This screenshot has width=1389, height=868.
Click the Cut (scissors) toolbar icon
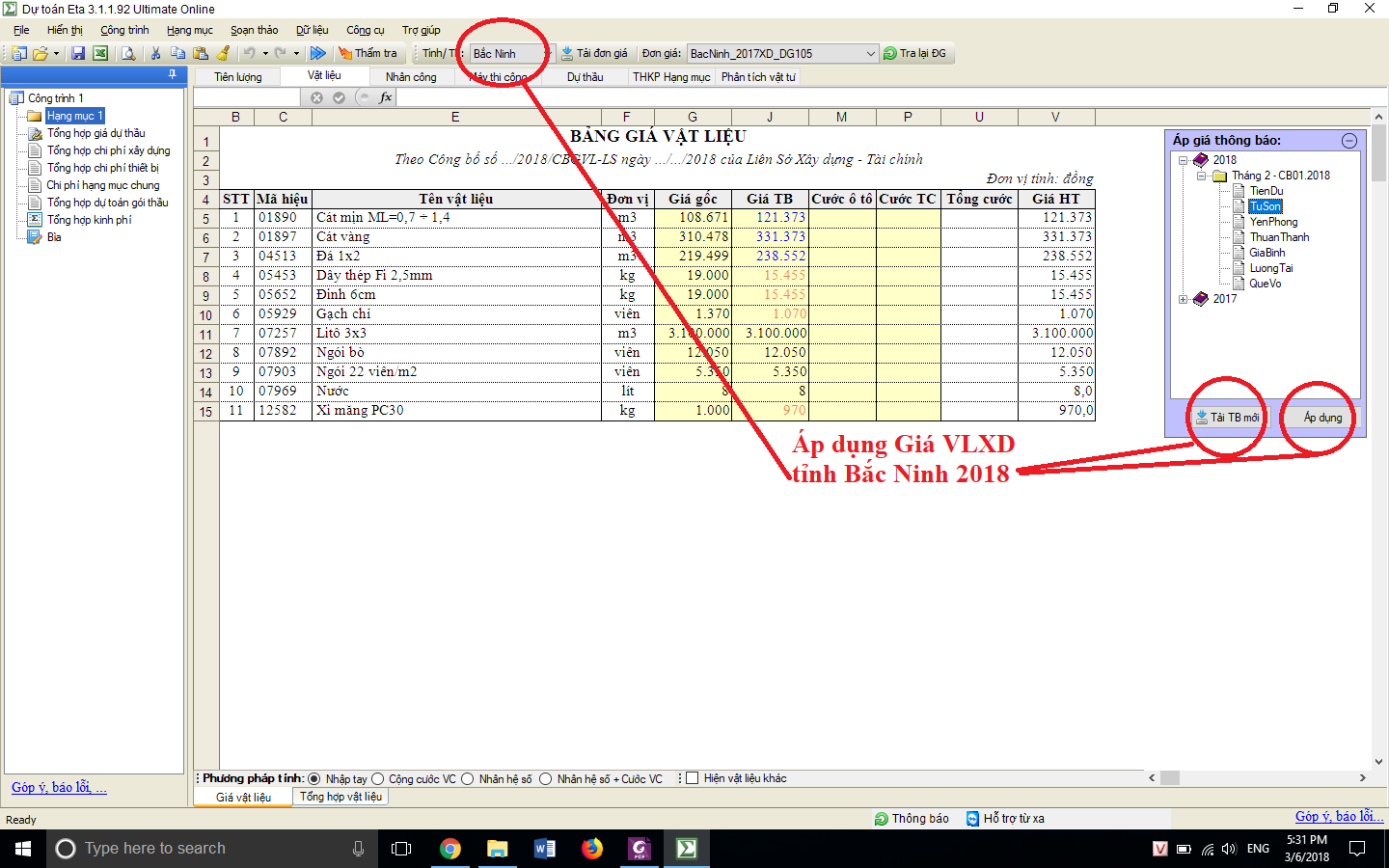(155, 54)
